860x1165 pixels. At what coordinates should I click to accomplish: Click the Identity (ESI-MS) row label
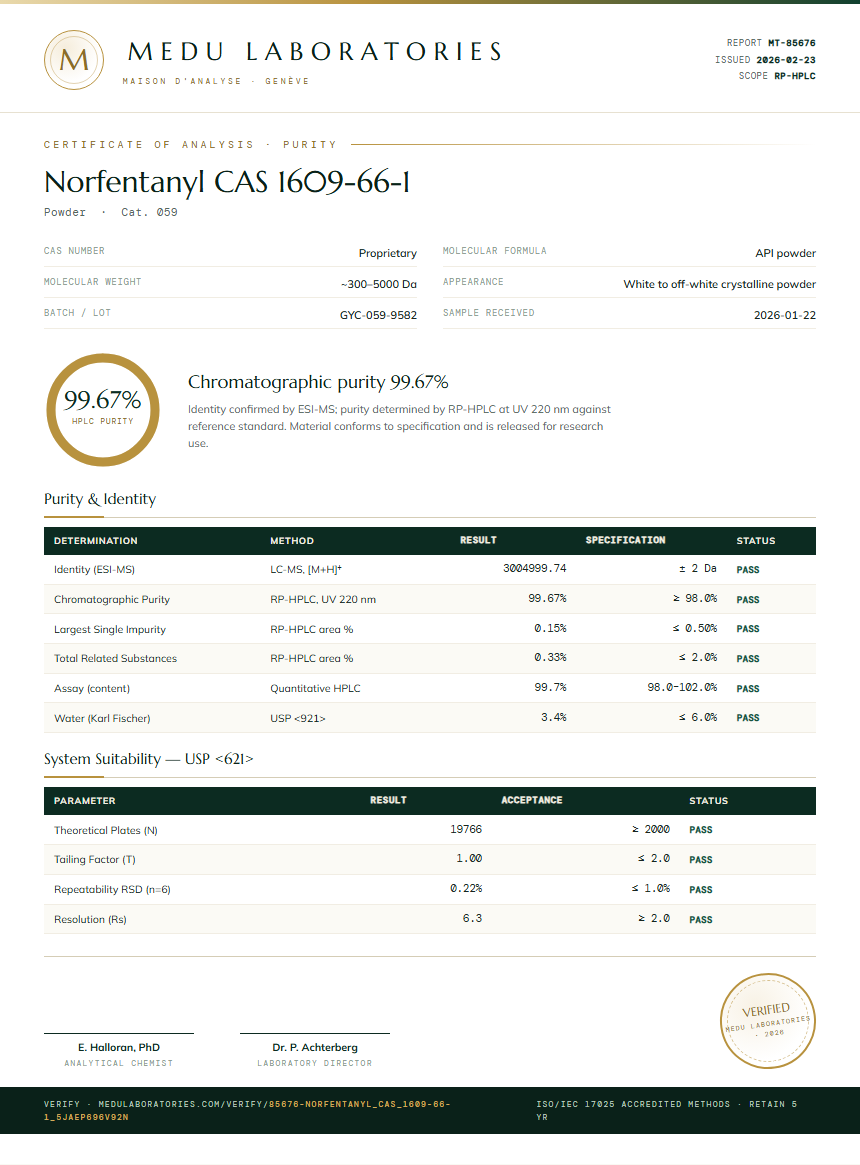pyautogui.click(x=94, y=570)
